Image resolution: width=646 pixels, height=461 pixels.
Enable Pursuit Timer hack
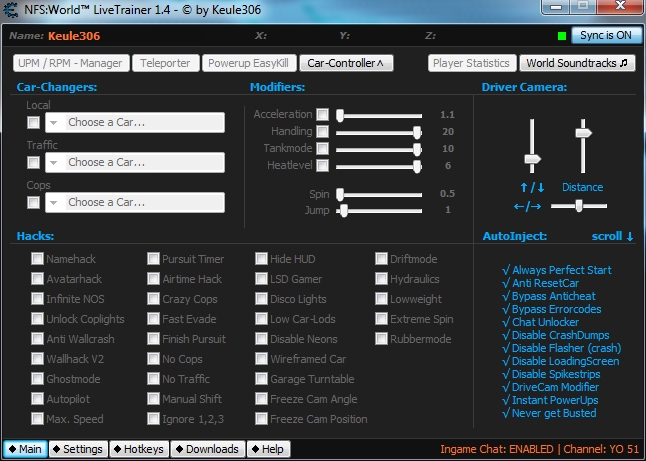click(x=153, y=259)
